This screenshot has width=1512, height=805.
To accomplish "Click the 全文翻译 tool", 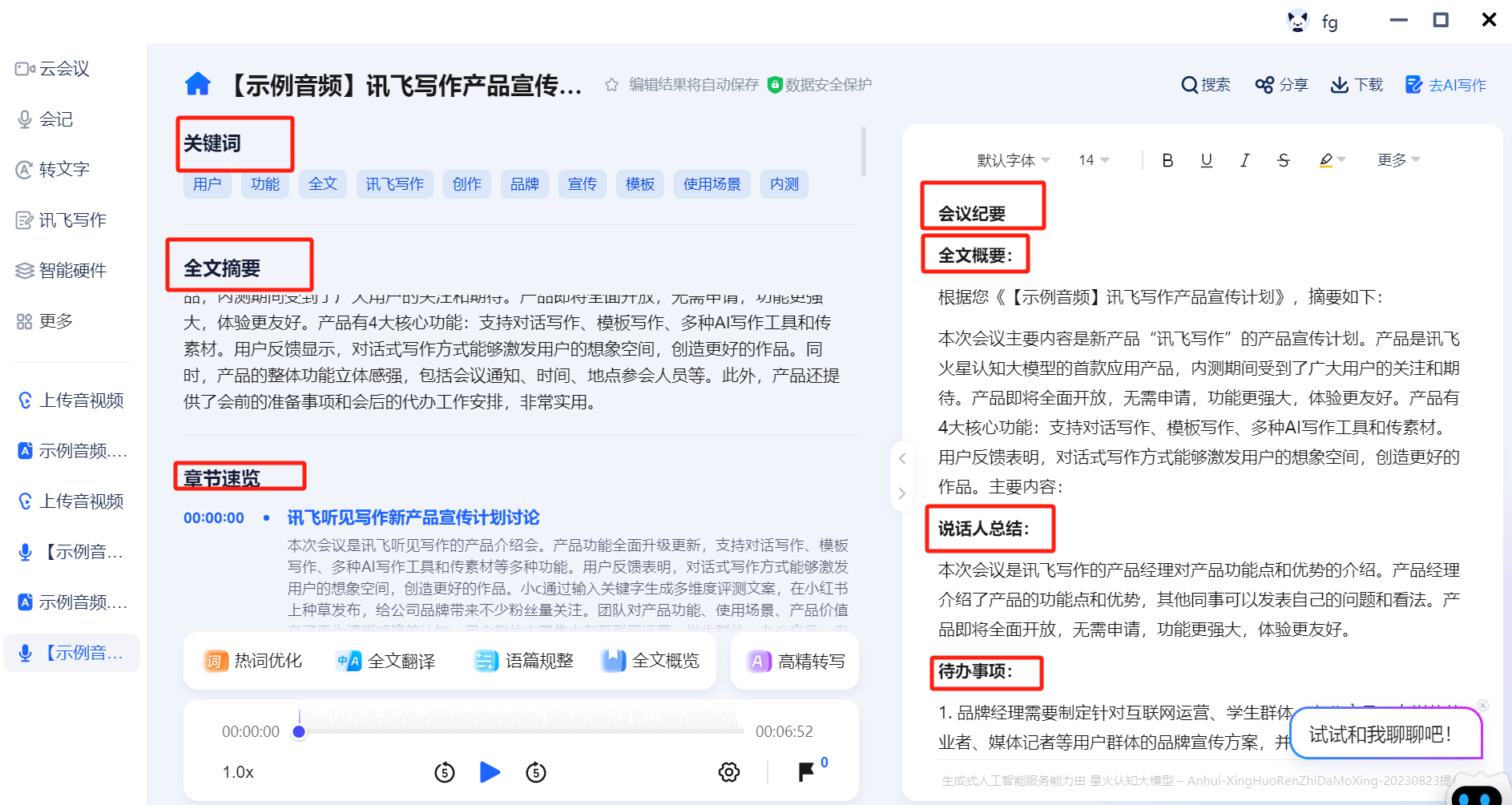I will [x=385, y=661].
